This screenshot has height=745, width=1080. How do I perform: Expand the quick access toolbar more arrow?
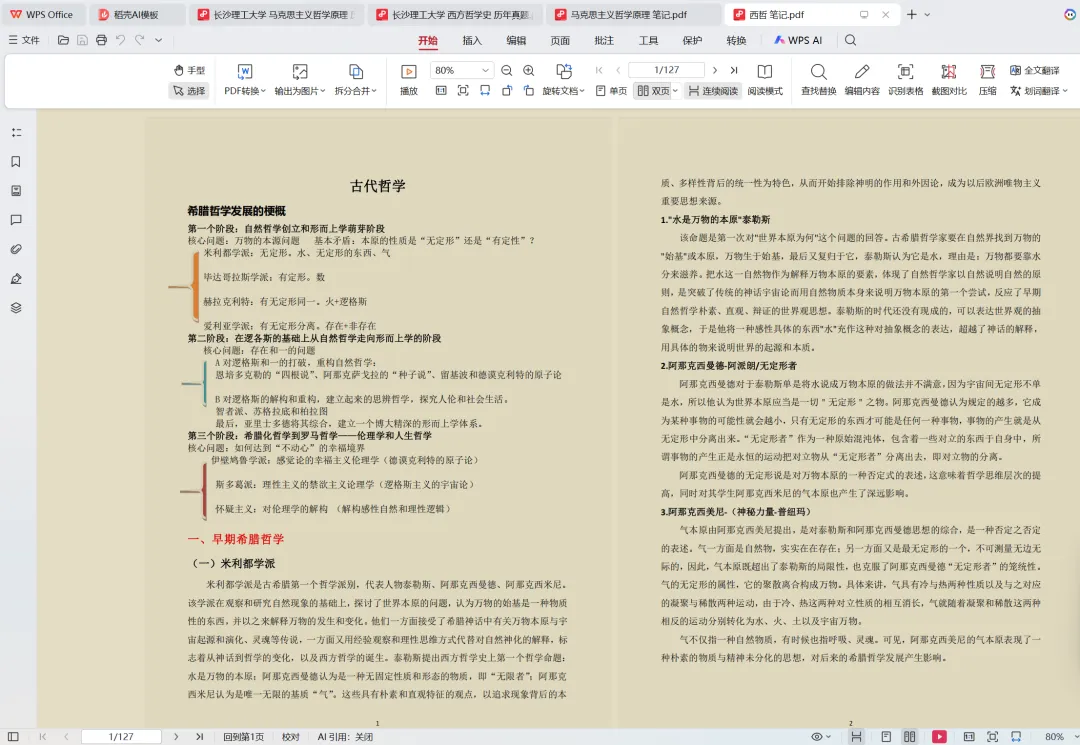point(158,40)
